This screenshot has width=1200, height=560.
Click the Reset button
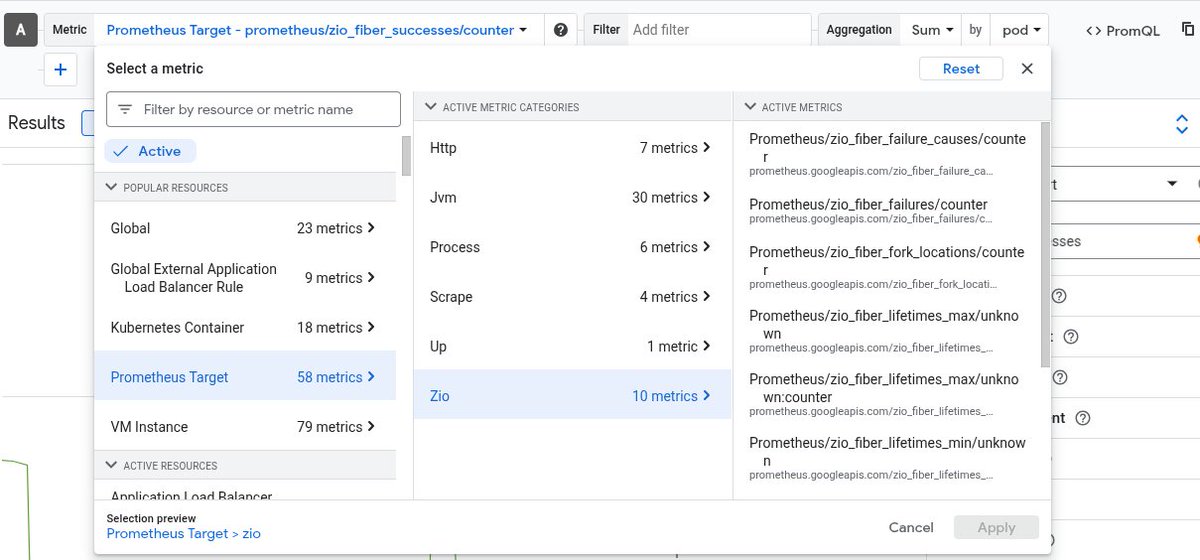[961, 69]
